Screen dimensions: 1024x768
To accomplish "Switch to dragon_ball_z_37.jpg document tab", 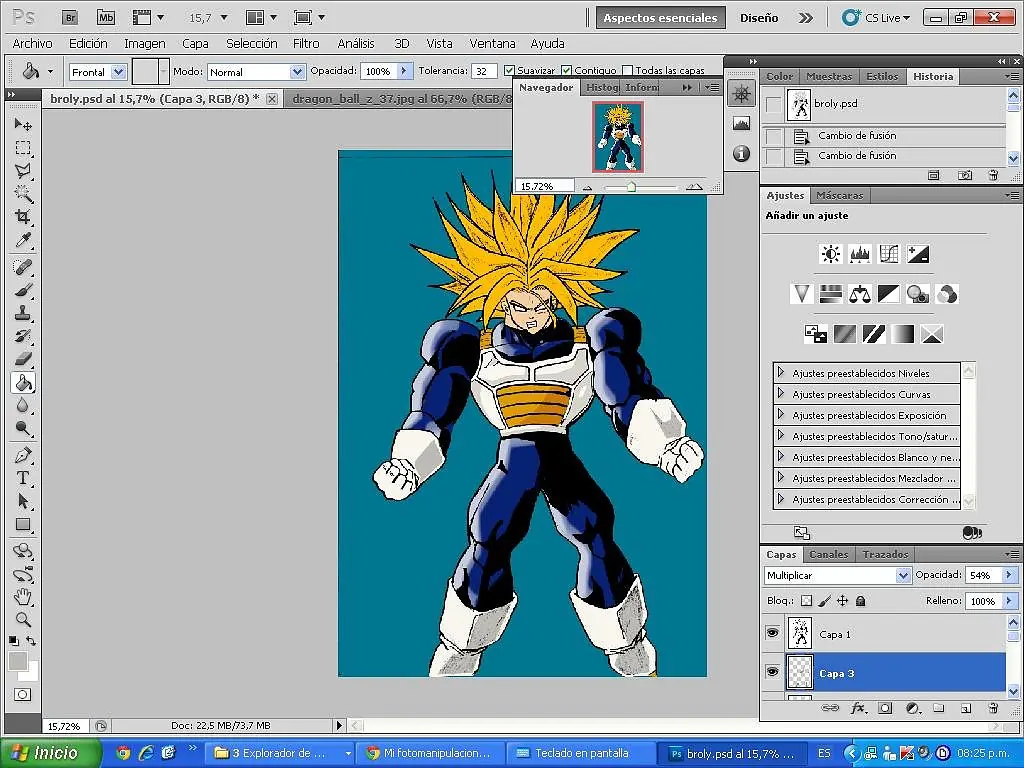I will click(x=401, y=99).
